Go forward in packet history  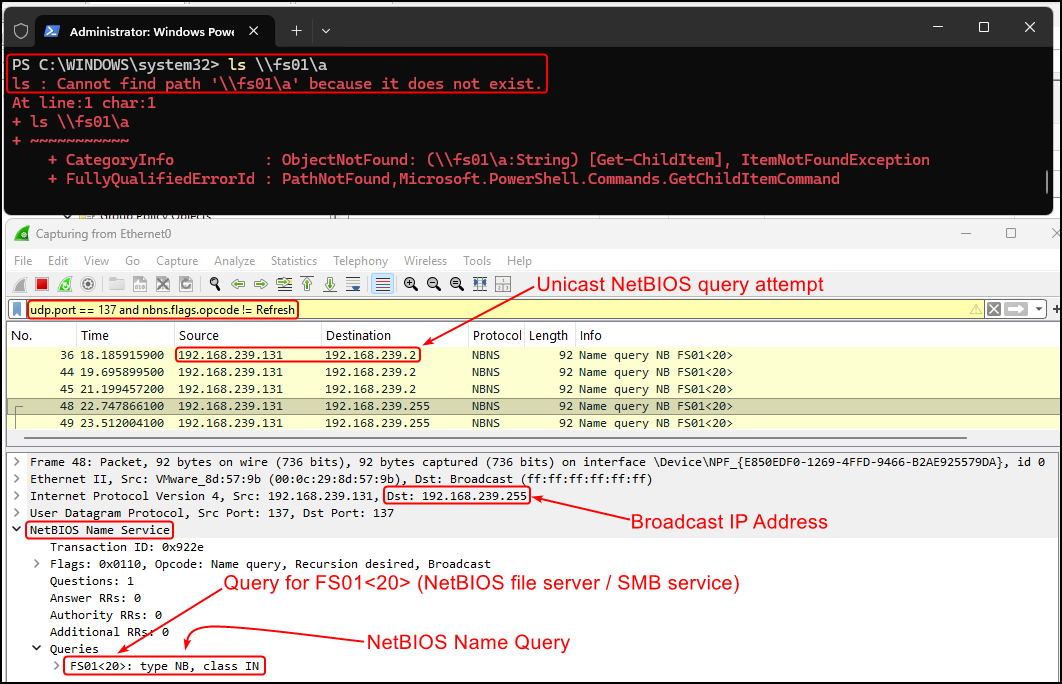coord(261,284)
